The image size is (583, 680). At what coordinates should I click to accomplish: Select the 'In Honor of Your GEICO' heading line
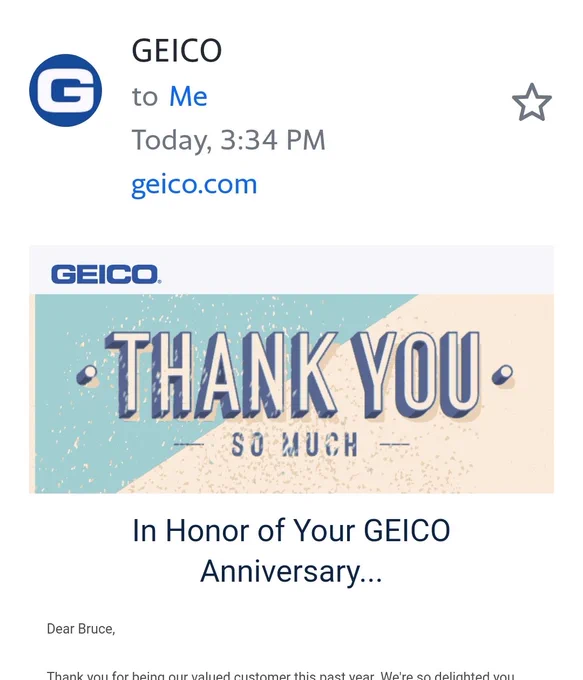point(291,530)
